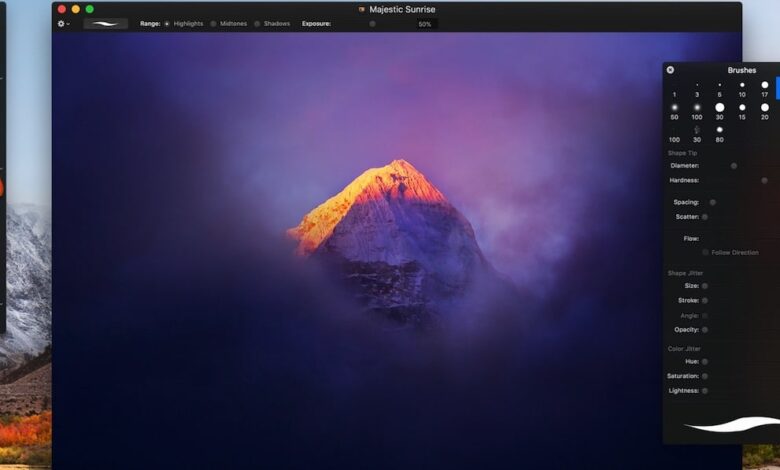Select the size 17 brush preset
Image resolution: width=780 pixels, height=470 pixels.
point(765,86)
